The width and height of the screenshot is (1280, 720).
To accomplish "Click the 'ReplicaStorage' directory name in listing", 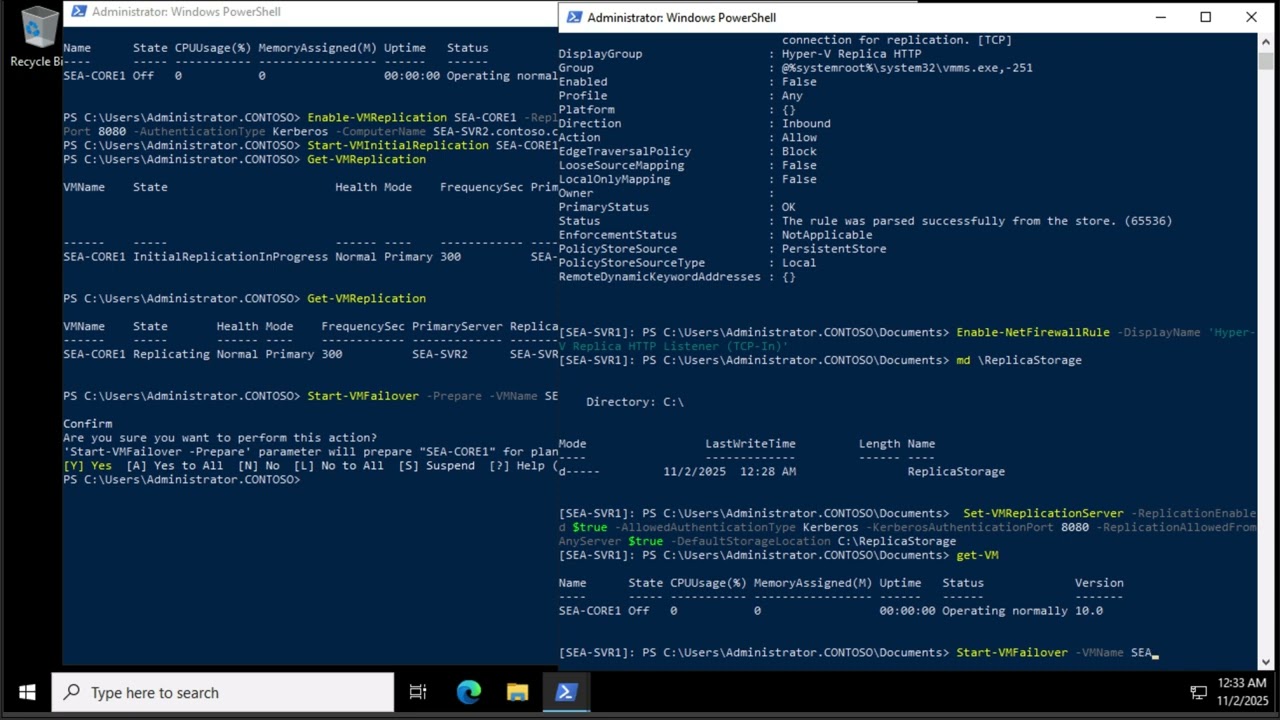I will [x=956, y=471].
